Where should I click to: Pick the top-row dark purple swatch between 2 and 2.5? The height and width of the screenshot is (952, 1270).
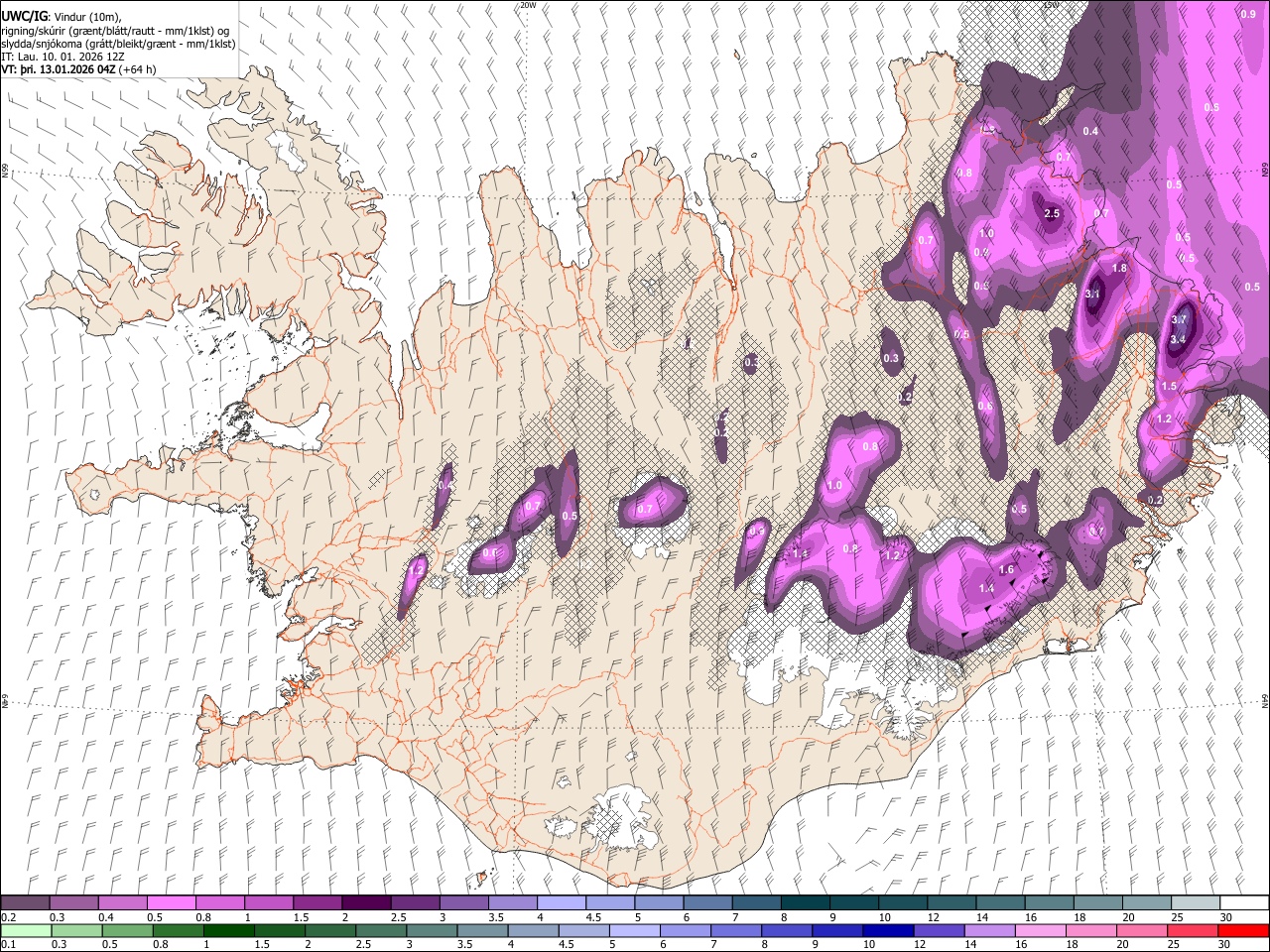pos(366,903)
